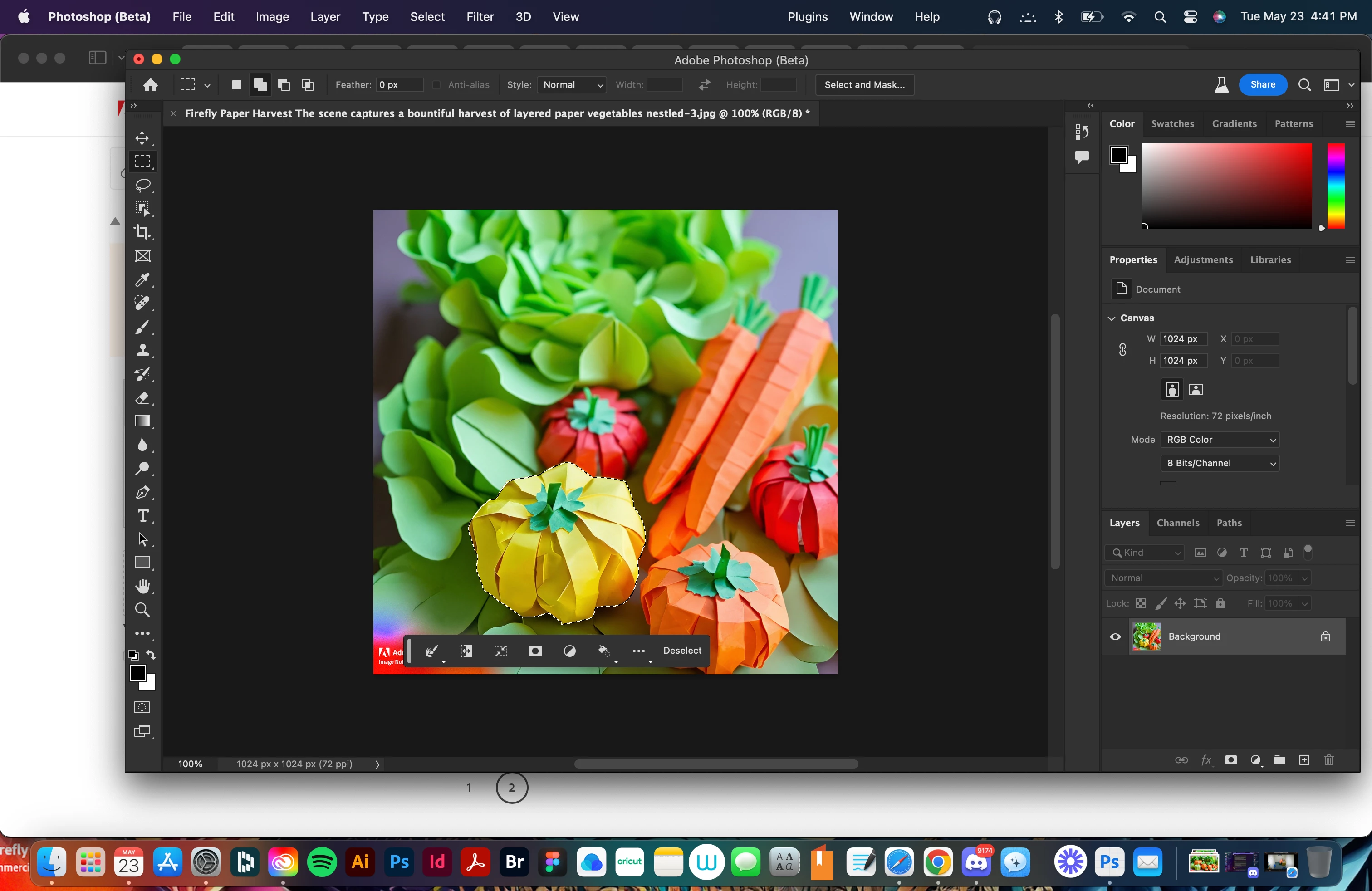Select the Horizontal Type tool

point(142,516)
